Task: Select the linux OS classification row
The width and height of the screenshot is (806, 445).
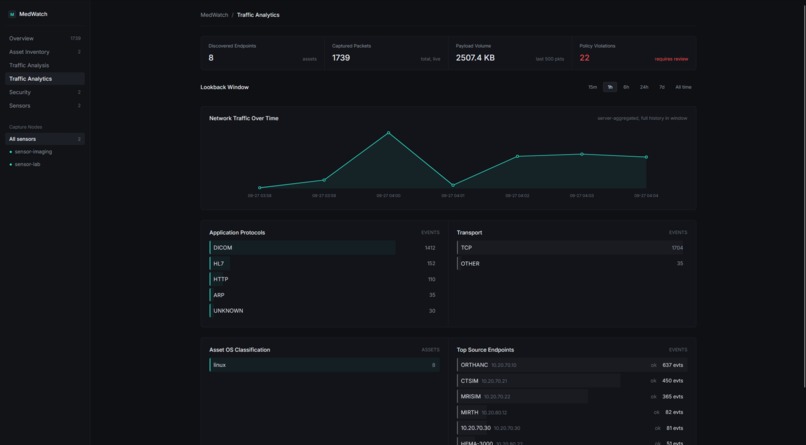Action: [x=324, y=365]
